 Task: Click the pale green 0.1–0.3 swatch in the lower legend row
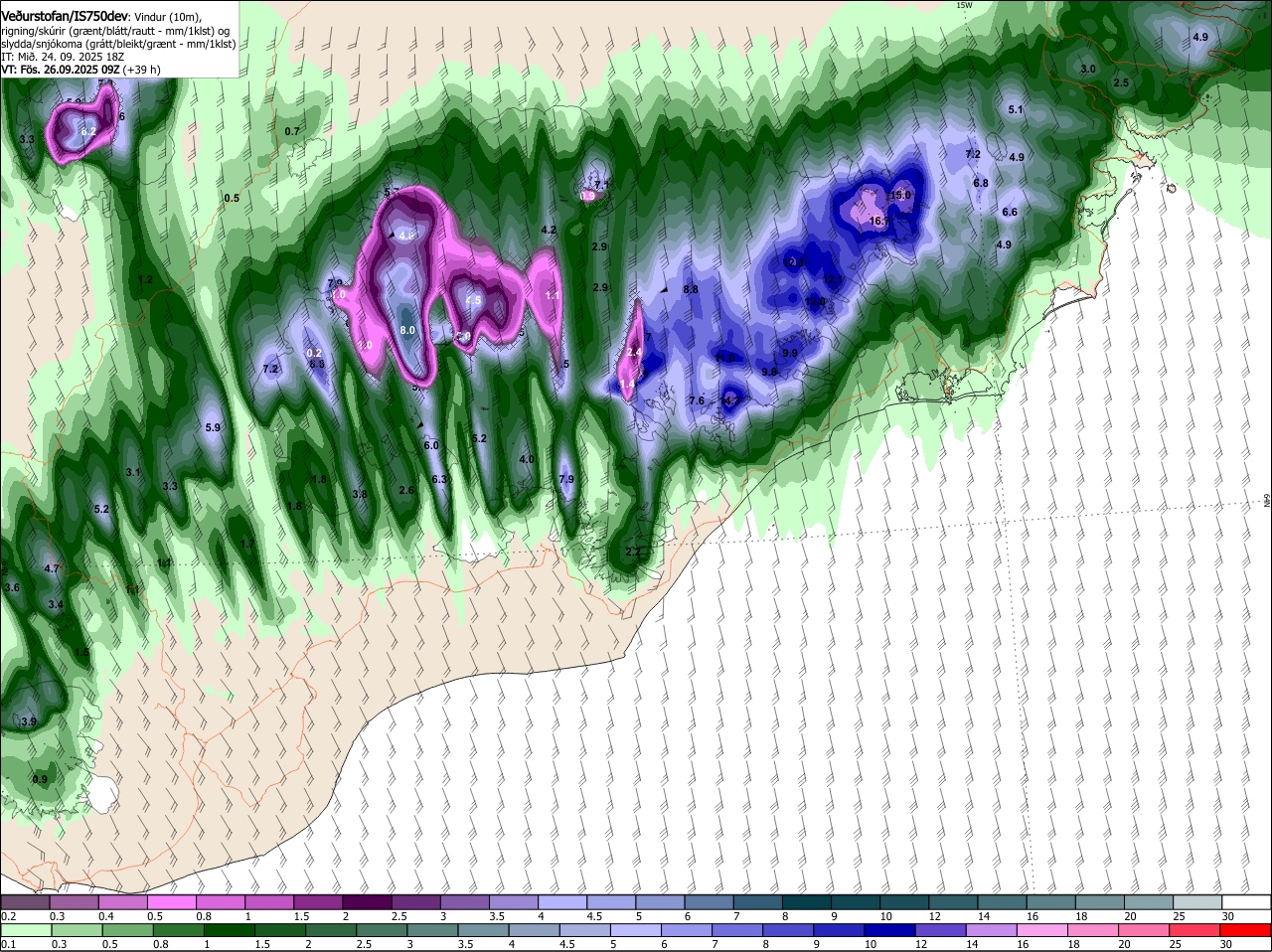[25, 930]
